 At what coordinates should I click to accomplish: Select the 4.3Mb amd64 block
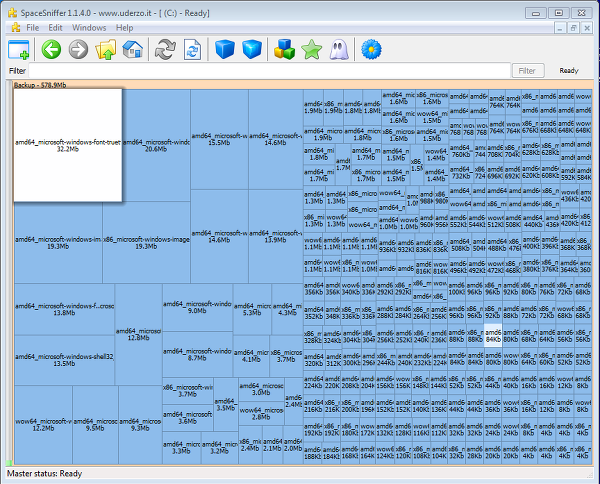[x=287, y=309]
